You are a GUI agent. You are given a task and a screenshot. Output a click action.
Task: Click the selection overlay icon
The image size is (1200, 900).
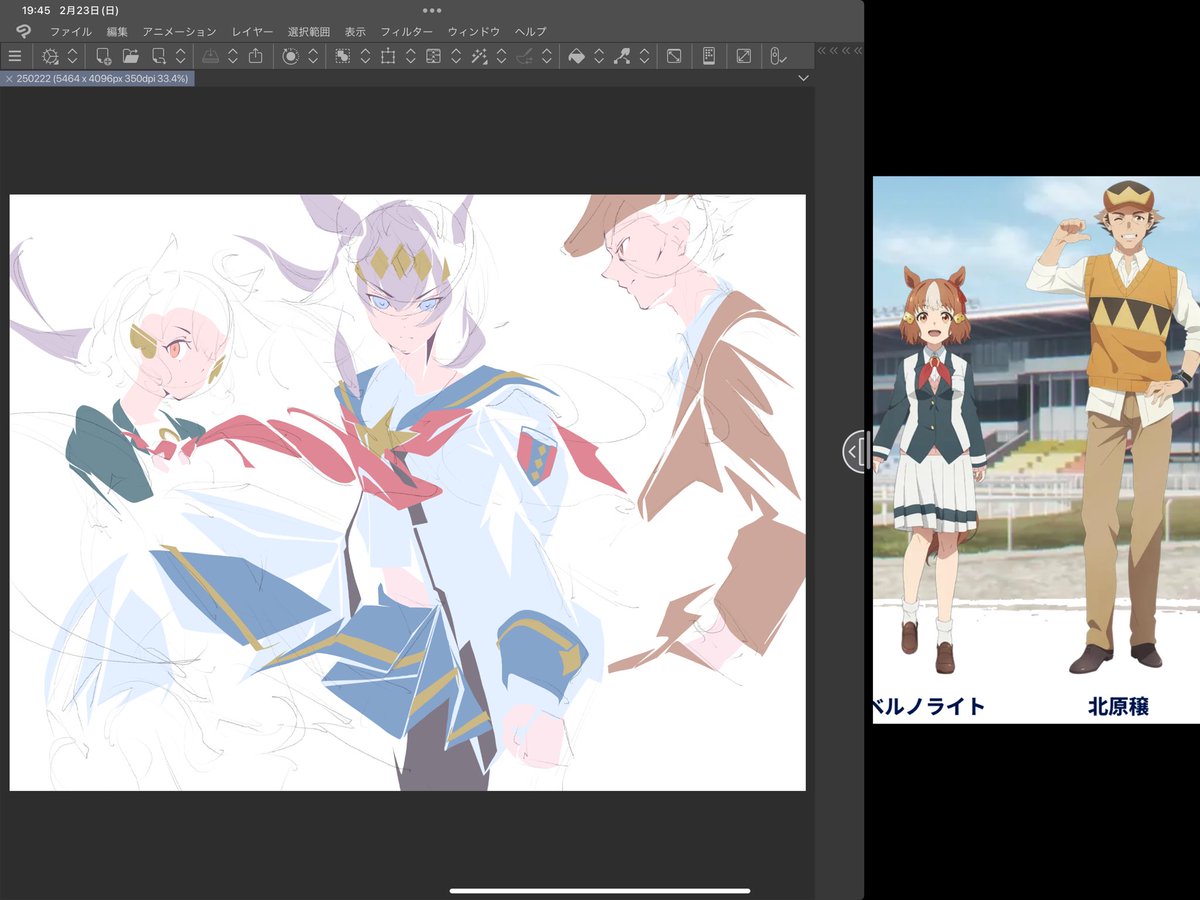[x=342, y=57]
